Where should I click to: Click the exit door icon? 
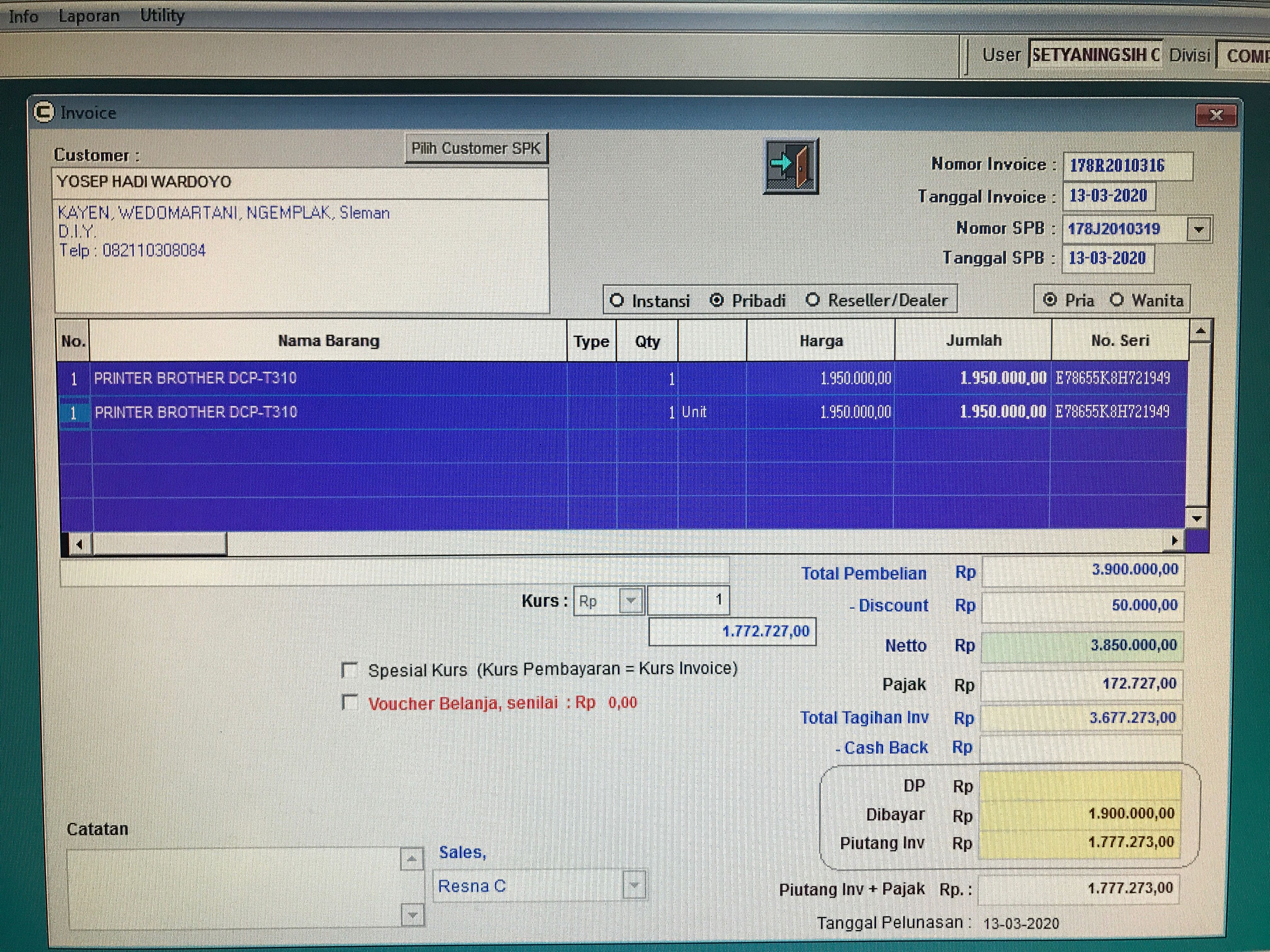point(791,167)
